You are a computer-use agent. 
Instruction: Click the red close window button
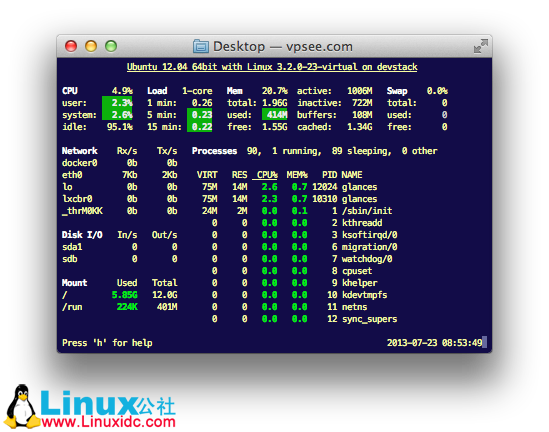(71, 46)
